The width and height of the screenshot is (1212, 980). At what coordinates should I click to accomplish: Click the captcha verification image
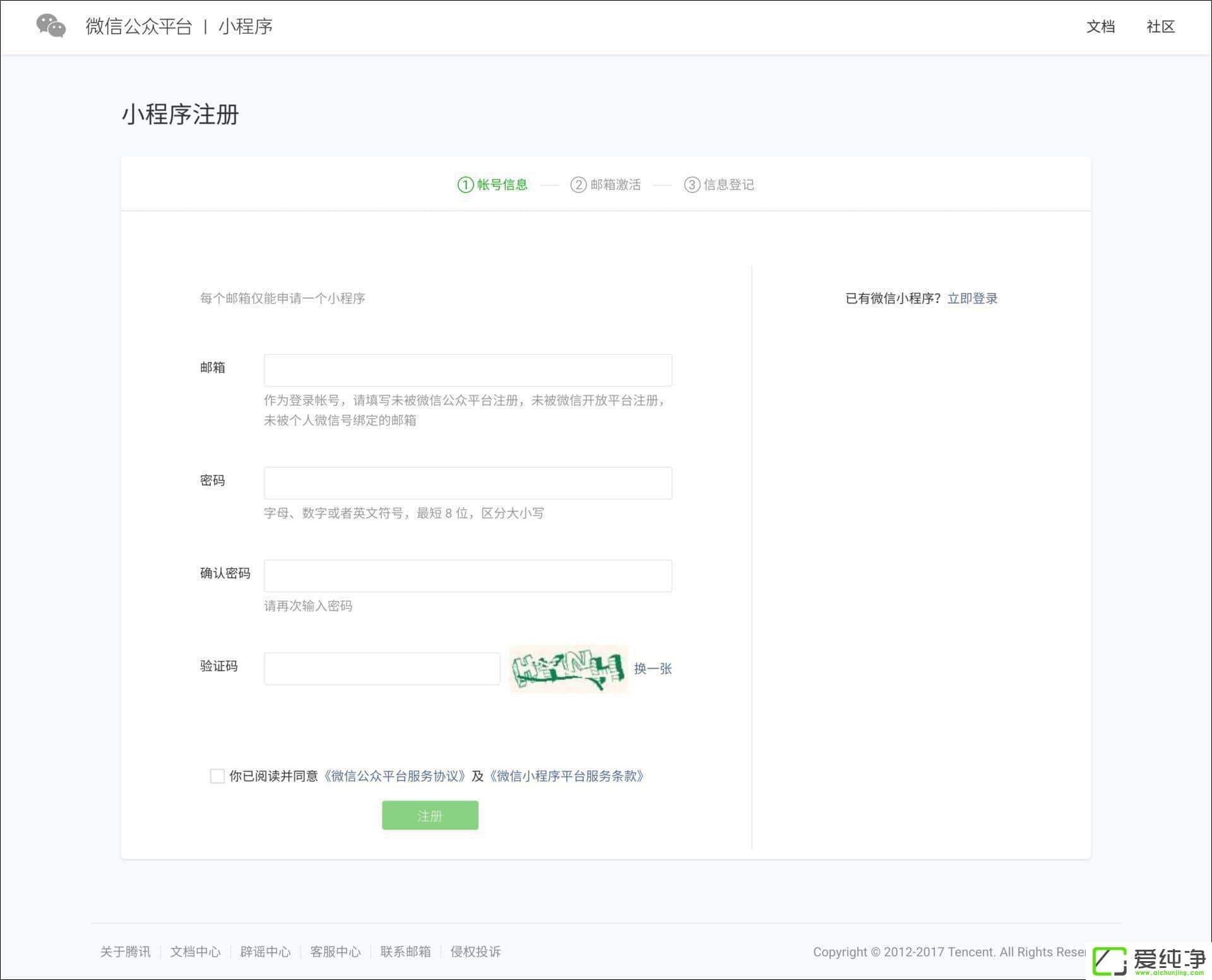click(x=568, y=669)
